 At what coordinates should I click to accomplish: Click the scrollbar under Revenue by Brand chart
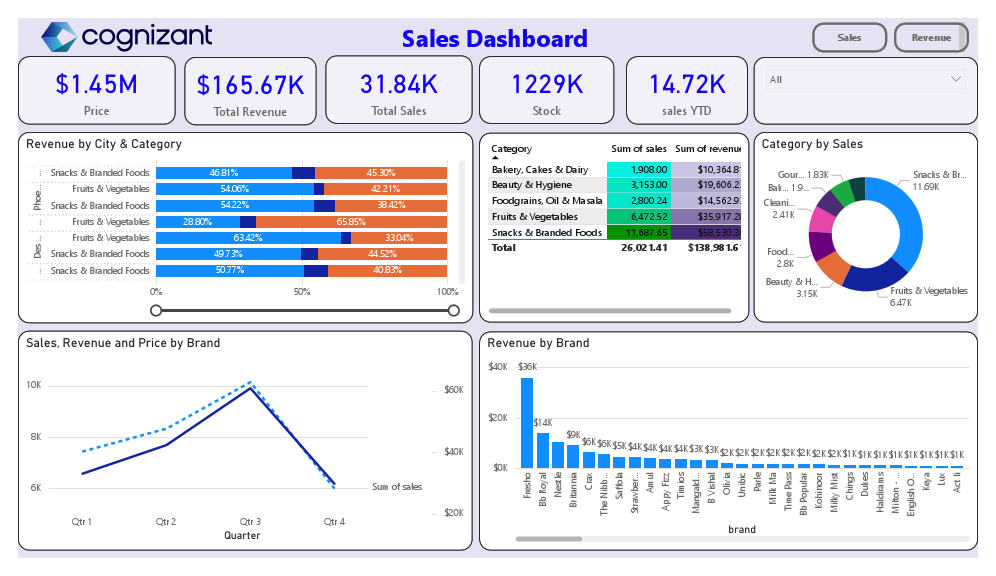(x=550, y=538)
